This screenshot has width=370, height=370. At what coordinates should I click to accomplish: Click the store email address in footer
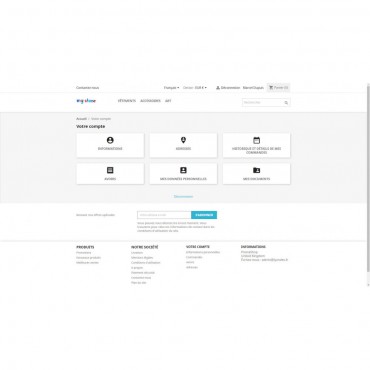[x=275, y=260]
